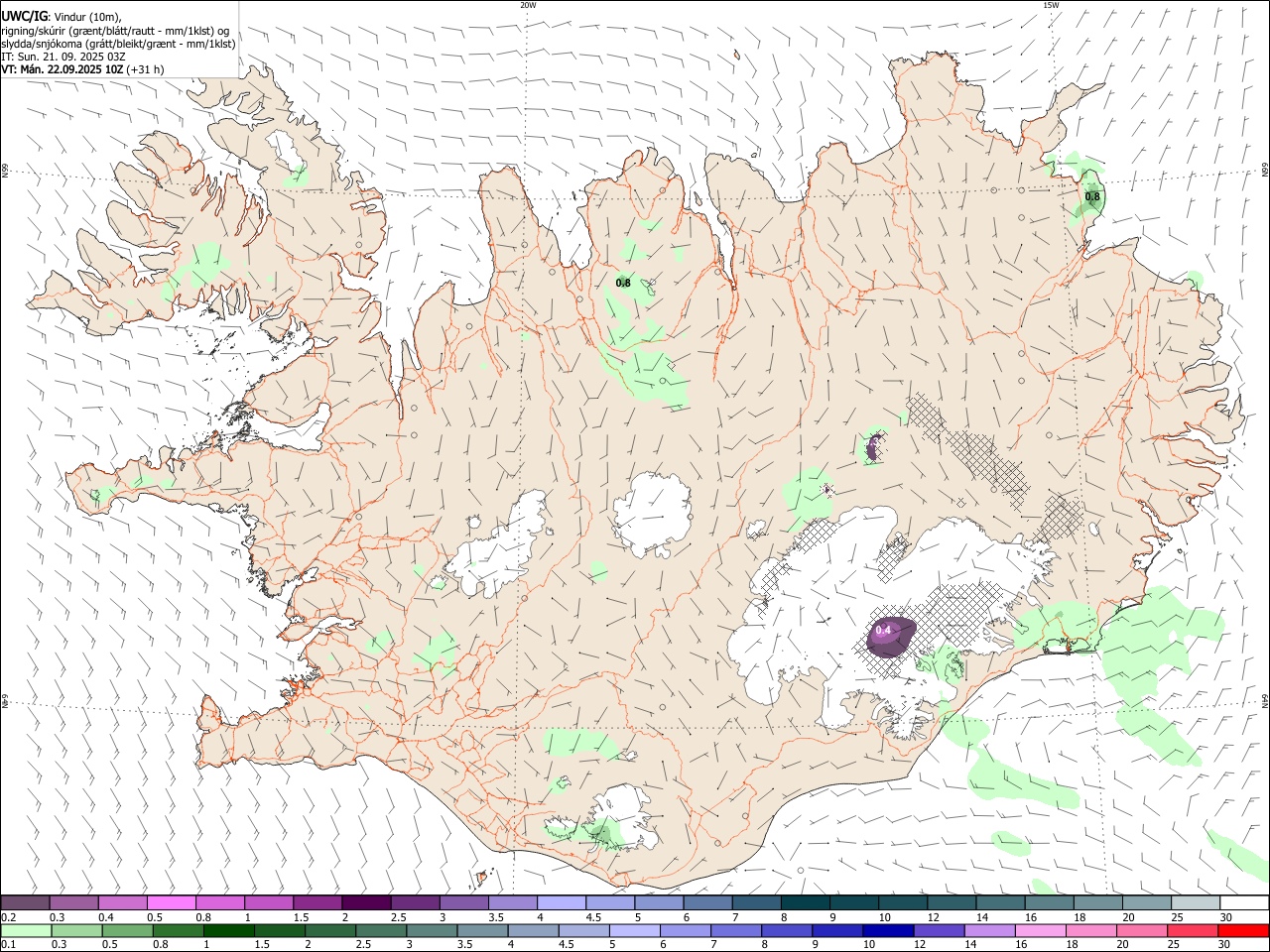The height and width of the screenshot is (952, 1270).
Task: Pick the deep navy lower swatch at 10
Action: (x=888, y=930)
